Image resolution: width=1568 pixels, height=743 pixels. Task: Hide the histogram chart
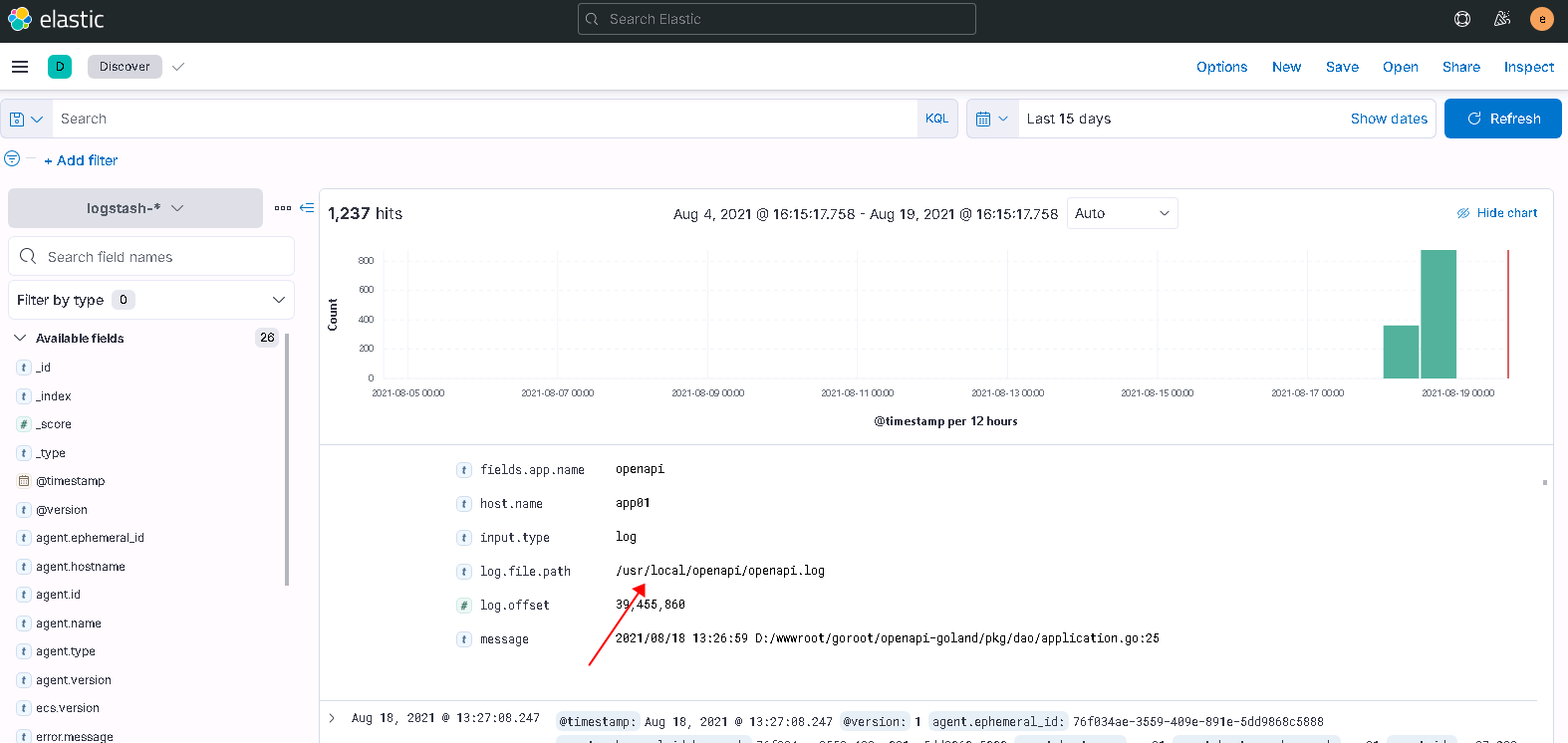point(1497,213)
